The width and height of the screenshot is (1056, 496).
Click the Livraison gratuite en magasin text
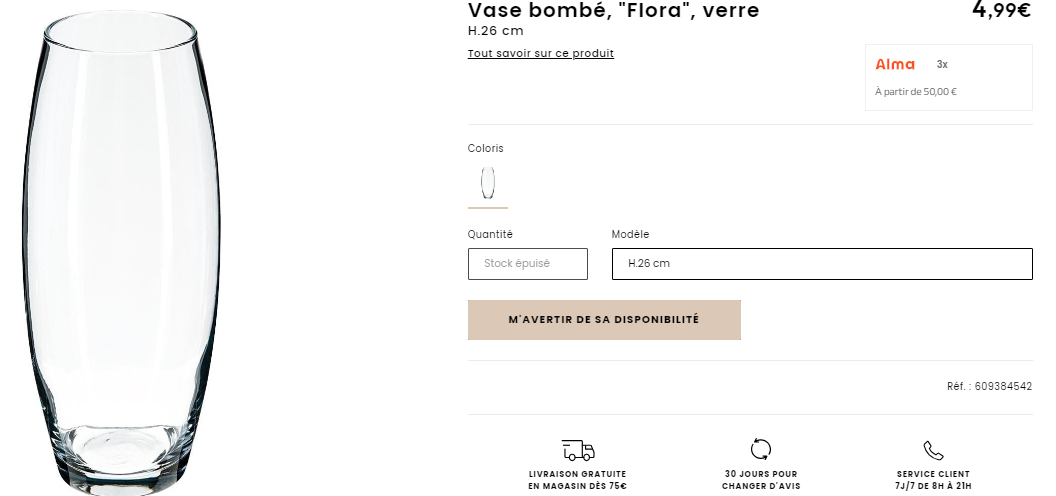578,480
